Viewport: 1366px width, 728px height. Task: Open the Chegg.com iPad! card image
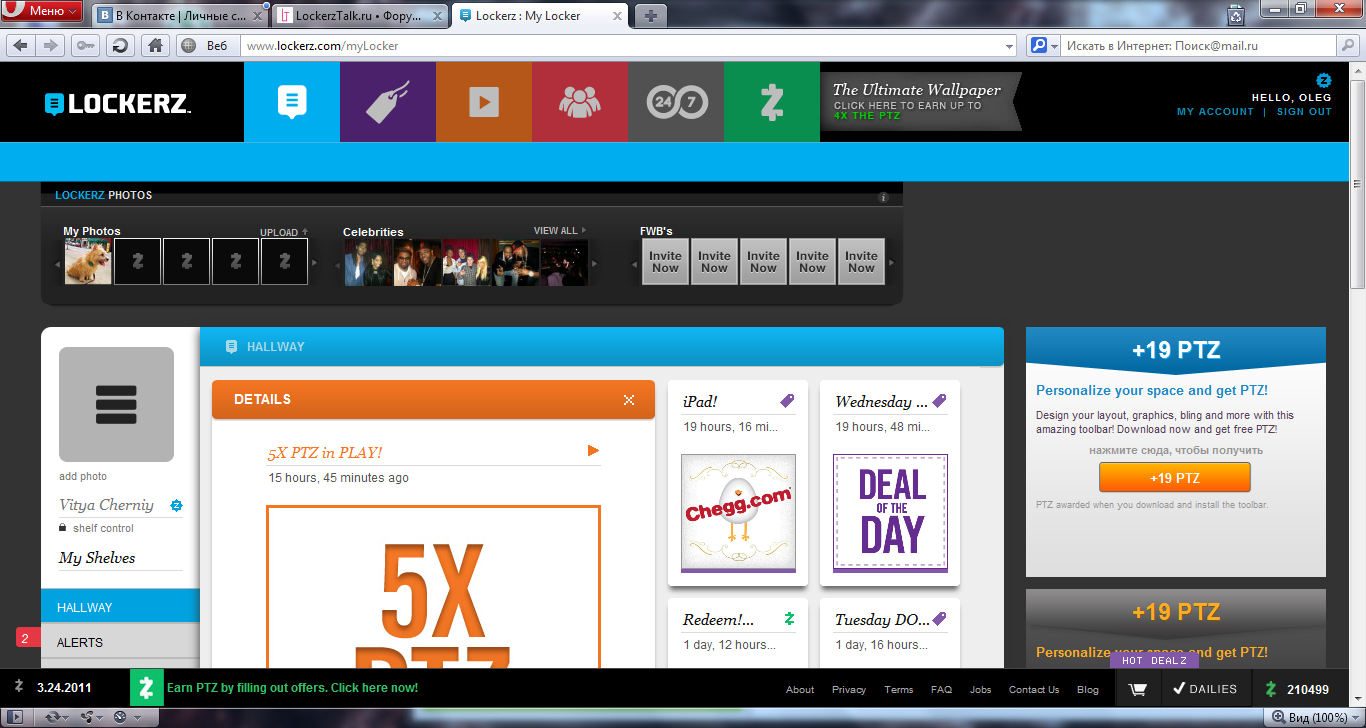pos(738,512)
